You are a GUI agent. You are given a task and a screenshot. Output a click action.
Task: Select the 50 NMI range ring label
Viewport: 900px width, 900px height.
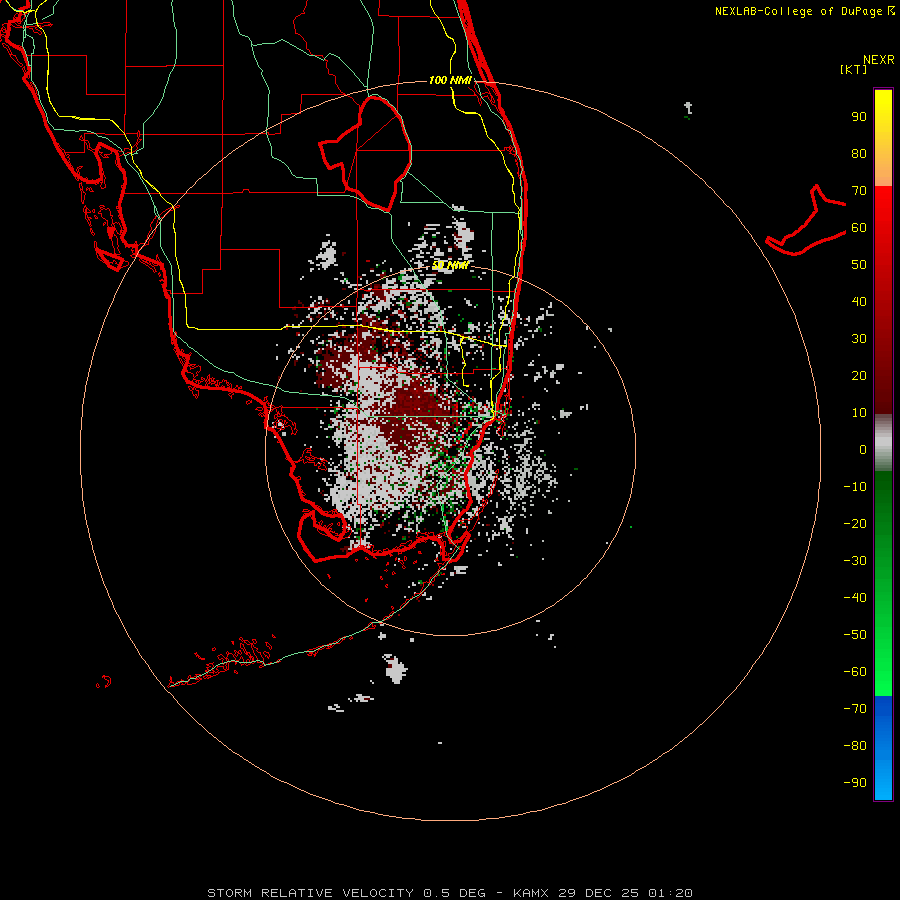(450, 265)
